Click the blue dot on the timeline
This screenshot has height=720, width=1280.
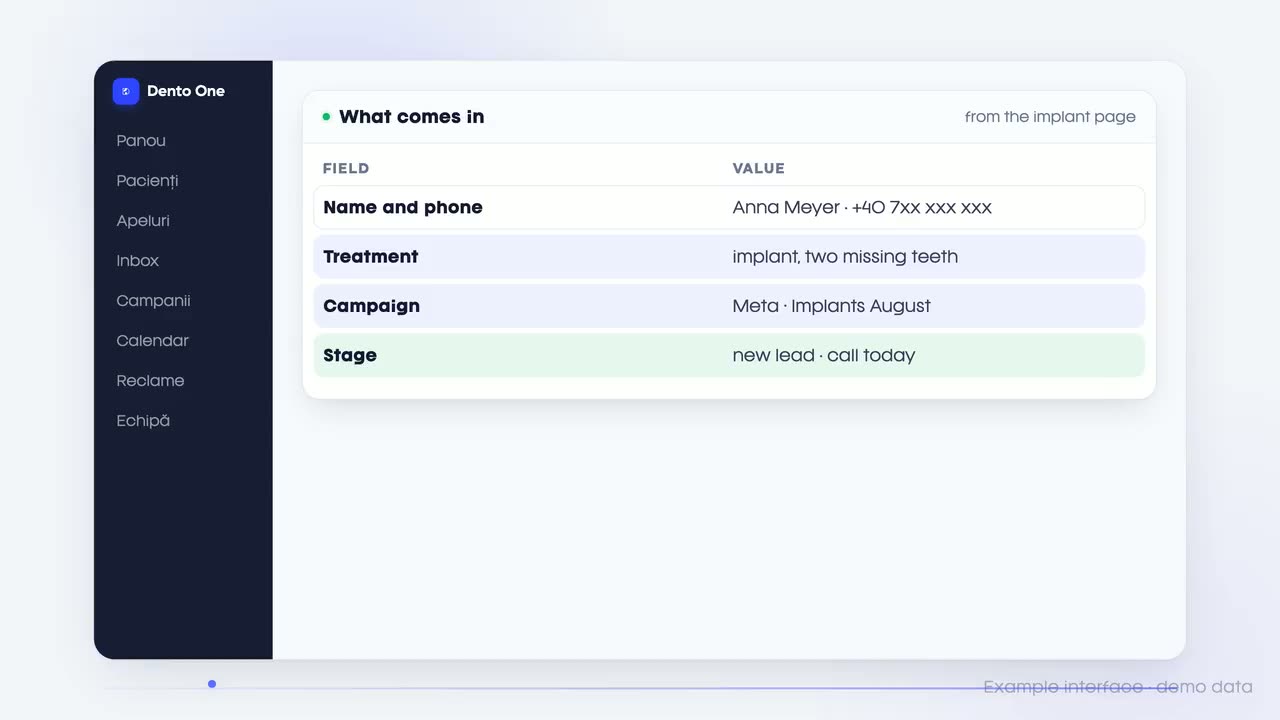[x=212, y=684]
